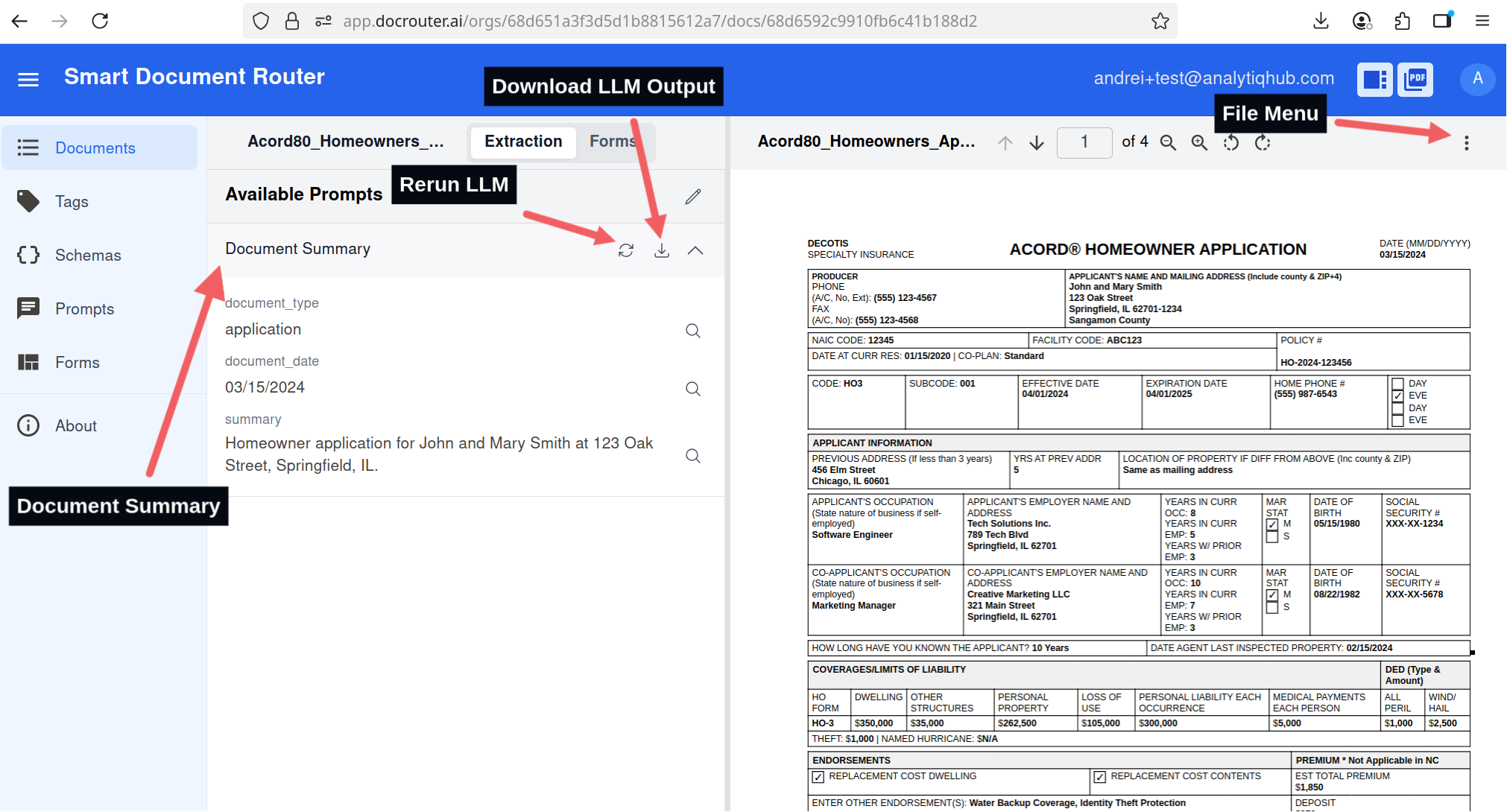Open Schemas in the sidebar
The width and height of the screenshot is (1507, 812).
click(87, 256)
